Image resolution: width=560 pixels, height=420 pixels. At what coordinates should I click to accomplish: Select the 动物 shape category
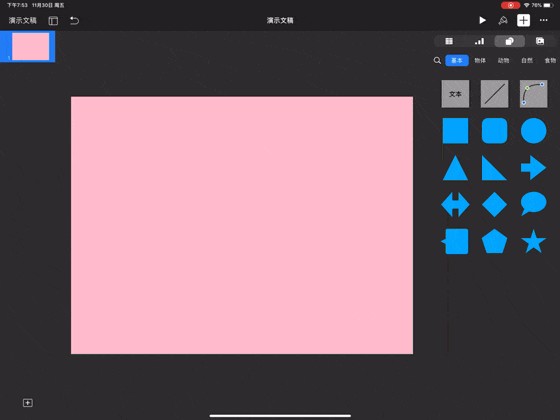(x=503, y=60)
